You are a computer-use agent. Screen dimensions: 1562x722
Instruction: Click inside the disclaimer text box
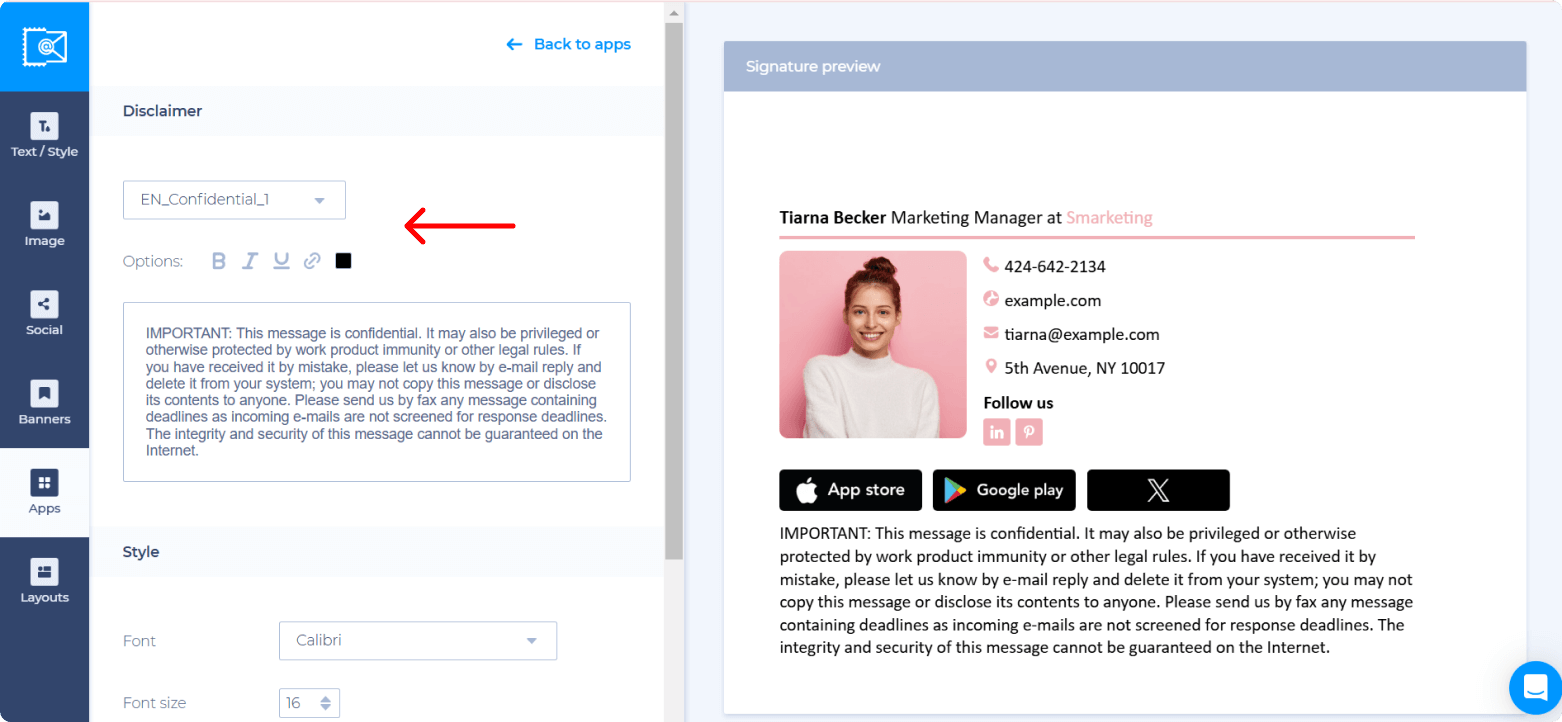click(x=376, y=392)
